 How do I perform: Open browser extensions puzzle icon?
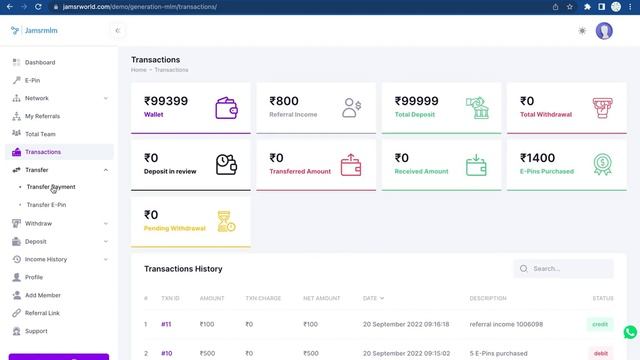point(587,7)
